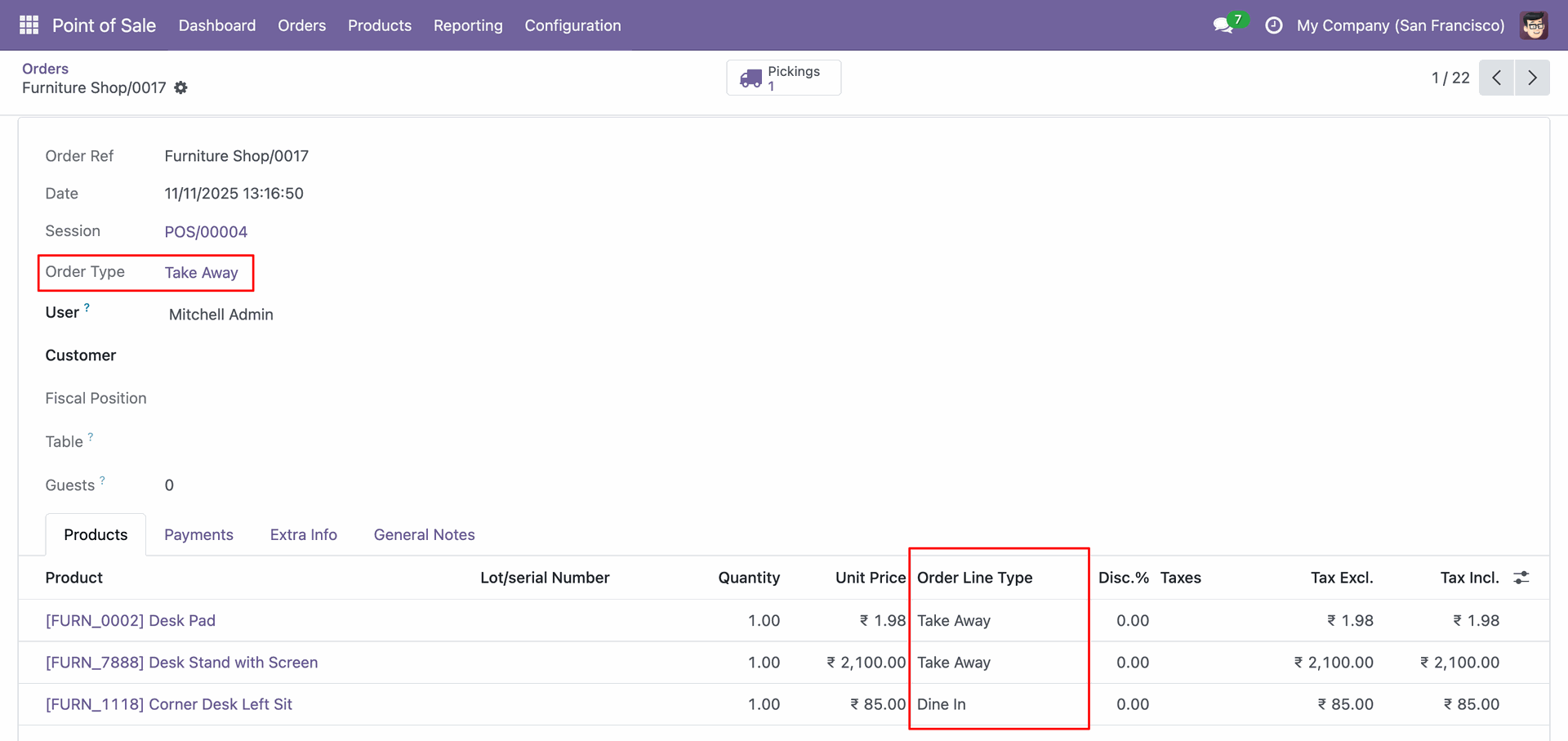Switch to the Extra Info tab
This screenshot has width=1568, height=741.
click(303, 534)
